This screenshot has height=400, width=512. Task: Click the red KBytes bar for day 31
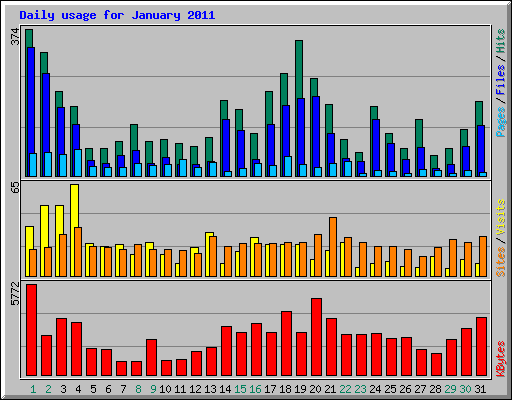click(482, 347)
